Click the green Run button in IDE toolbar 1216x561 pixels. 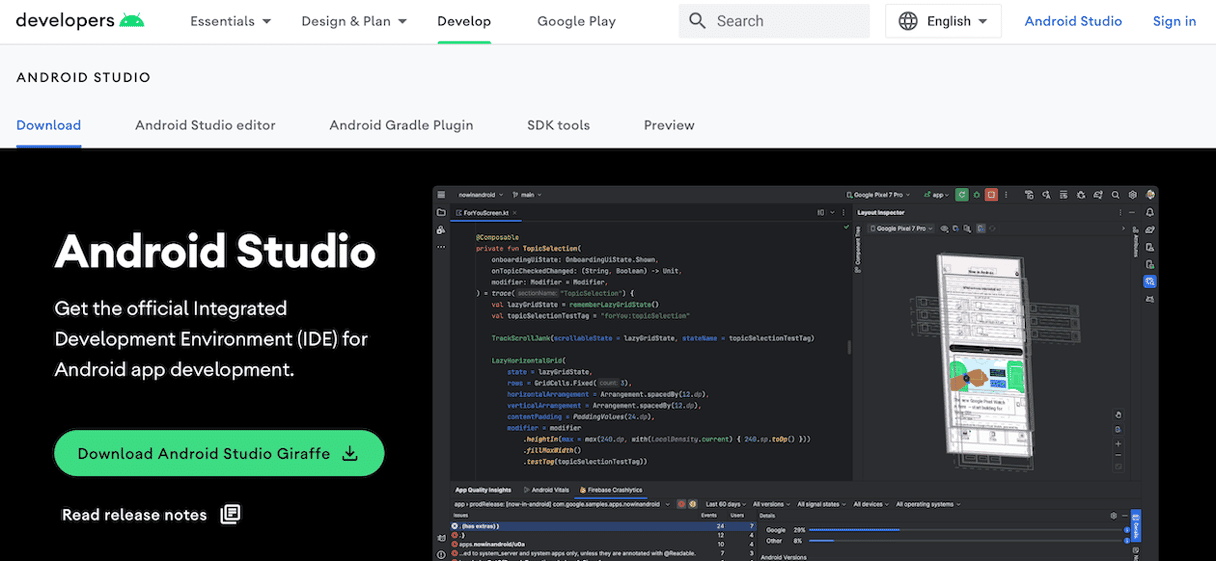(961, 195)
